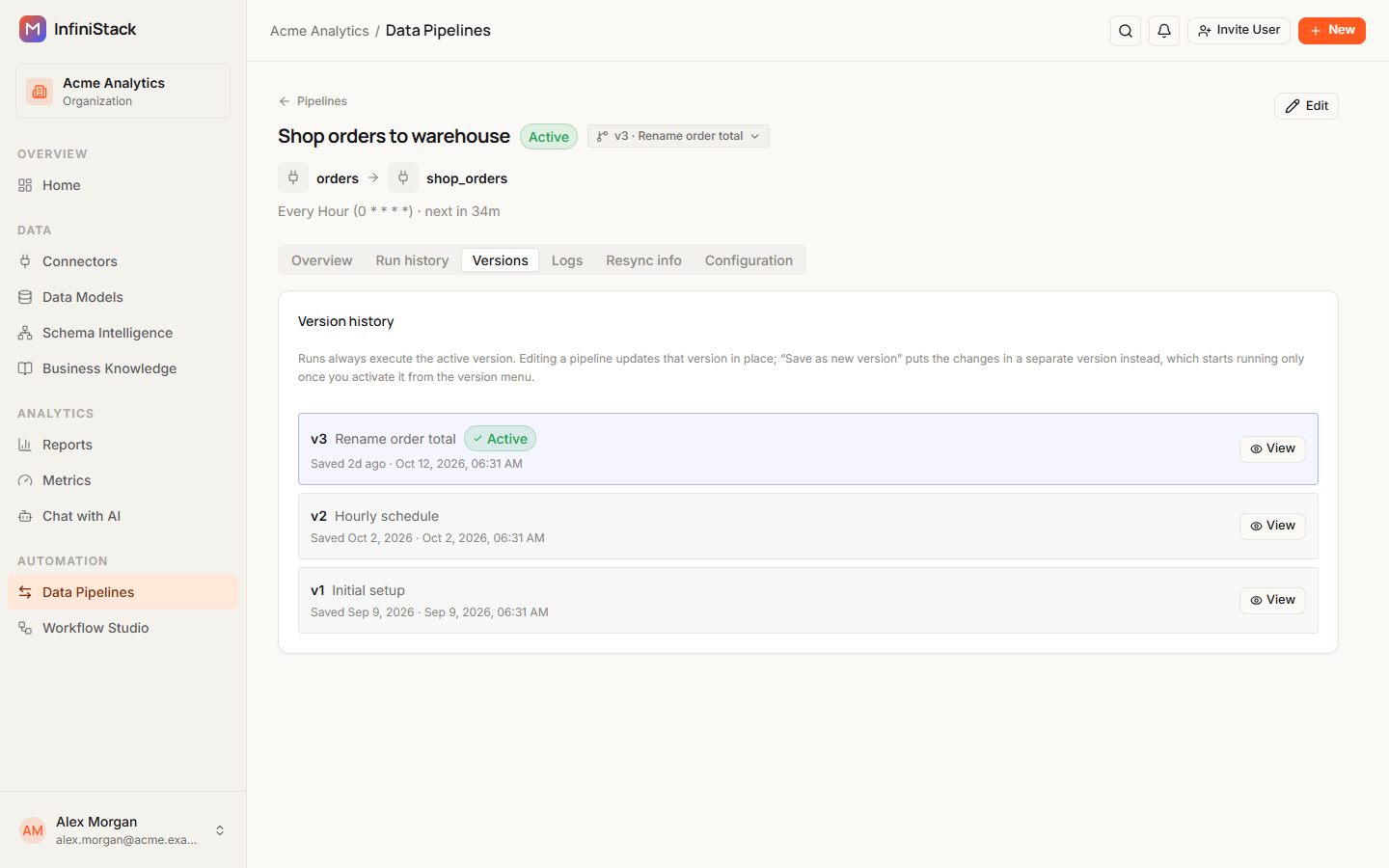Image resolution: width=1389 pixels, height=868 pixels.
Task: Go back to Pipelines list
Action: click(313, 101)
